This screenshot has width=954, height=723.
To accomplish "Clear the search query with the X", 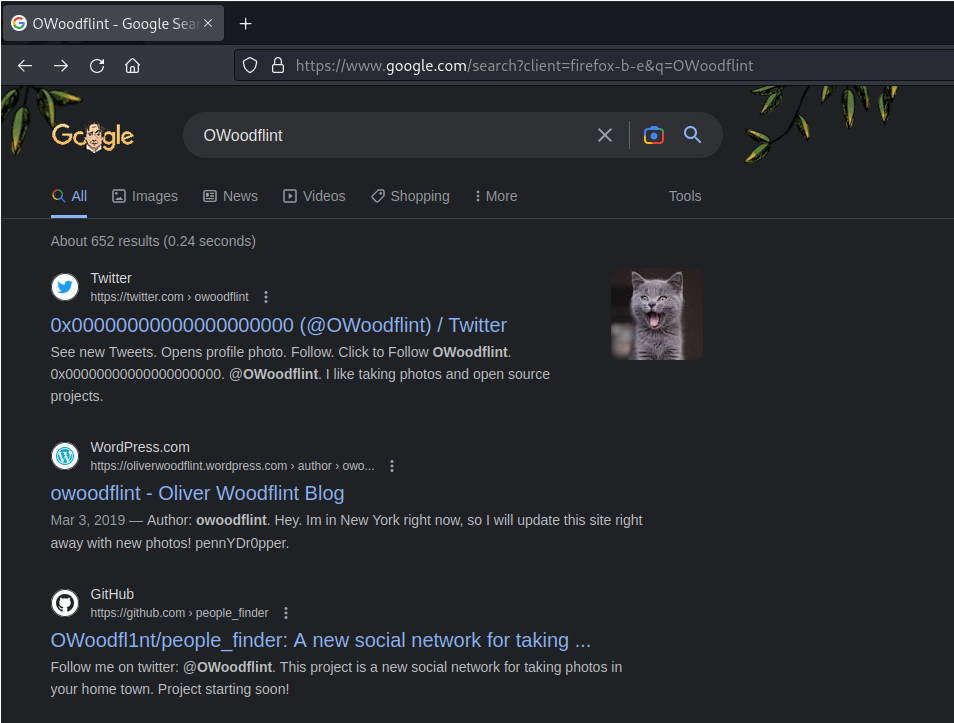I will point(604,135).
